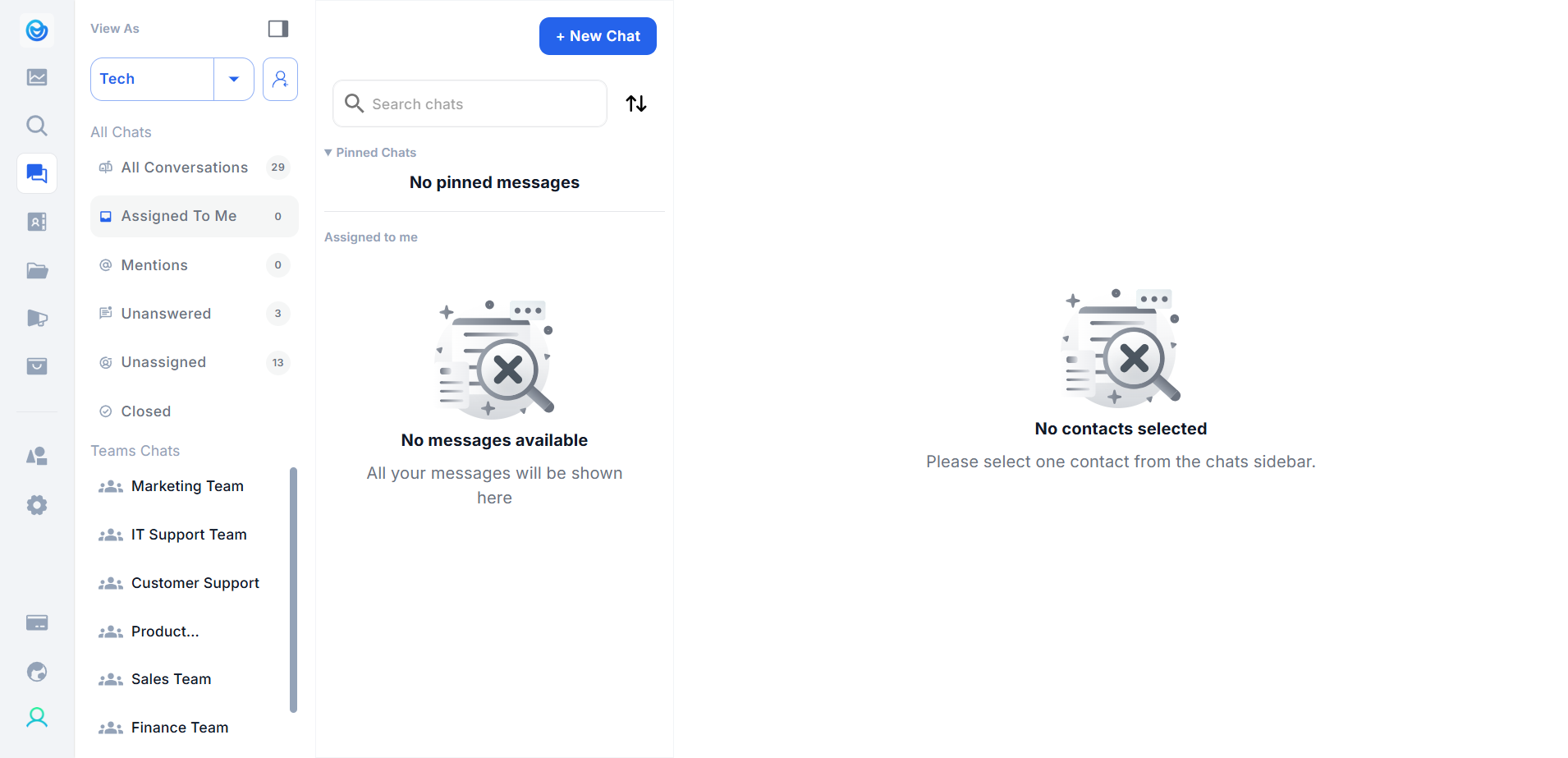
Task: Open the settings gear icon
Action: click(x=37, y=505)
